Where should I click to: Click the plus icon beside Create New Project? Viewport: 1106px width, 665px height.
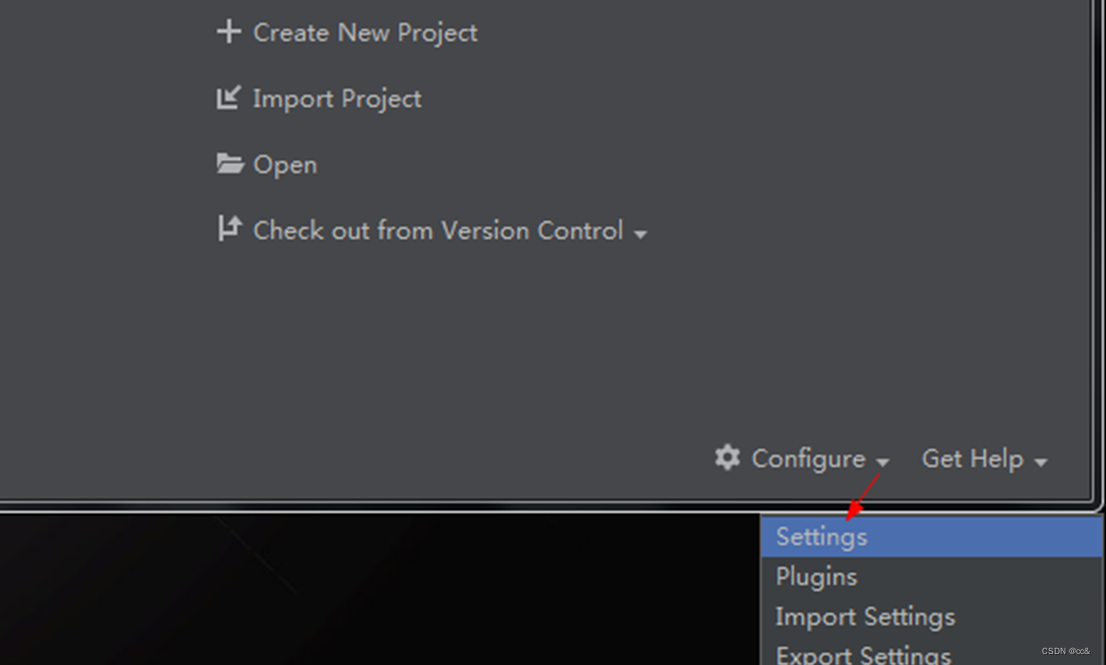(230, 31)
